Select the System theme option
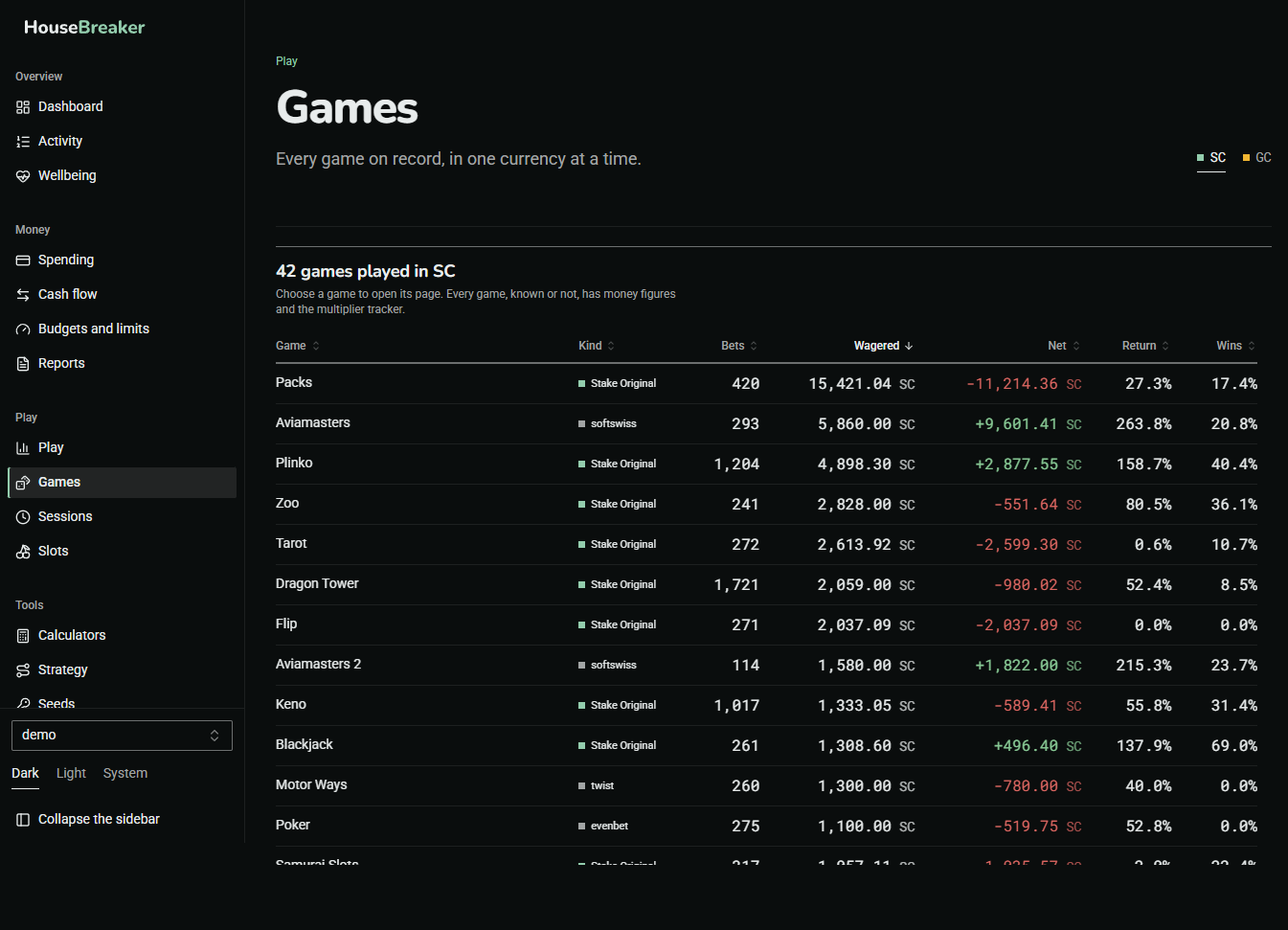 (x=125, y=773)
